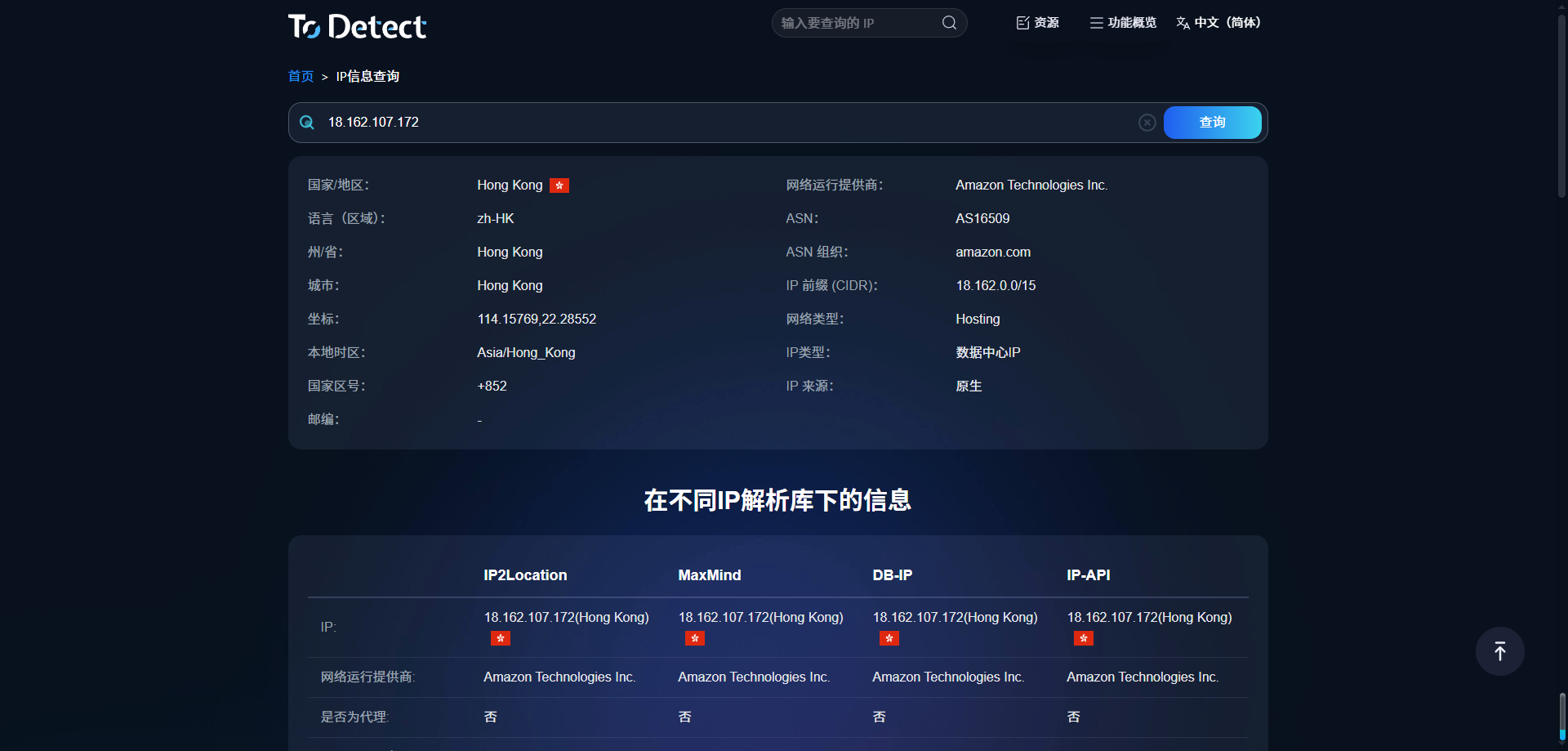Click the flag under IP-API IP
Viewport: 1568px width, 751px height.
pyautogui.click(x=1084, y=638)
